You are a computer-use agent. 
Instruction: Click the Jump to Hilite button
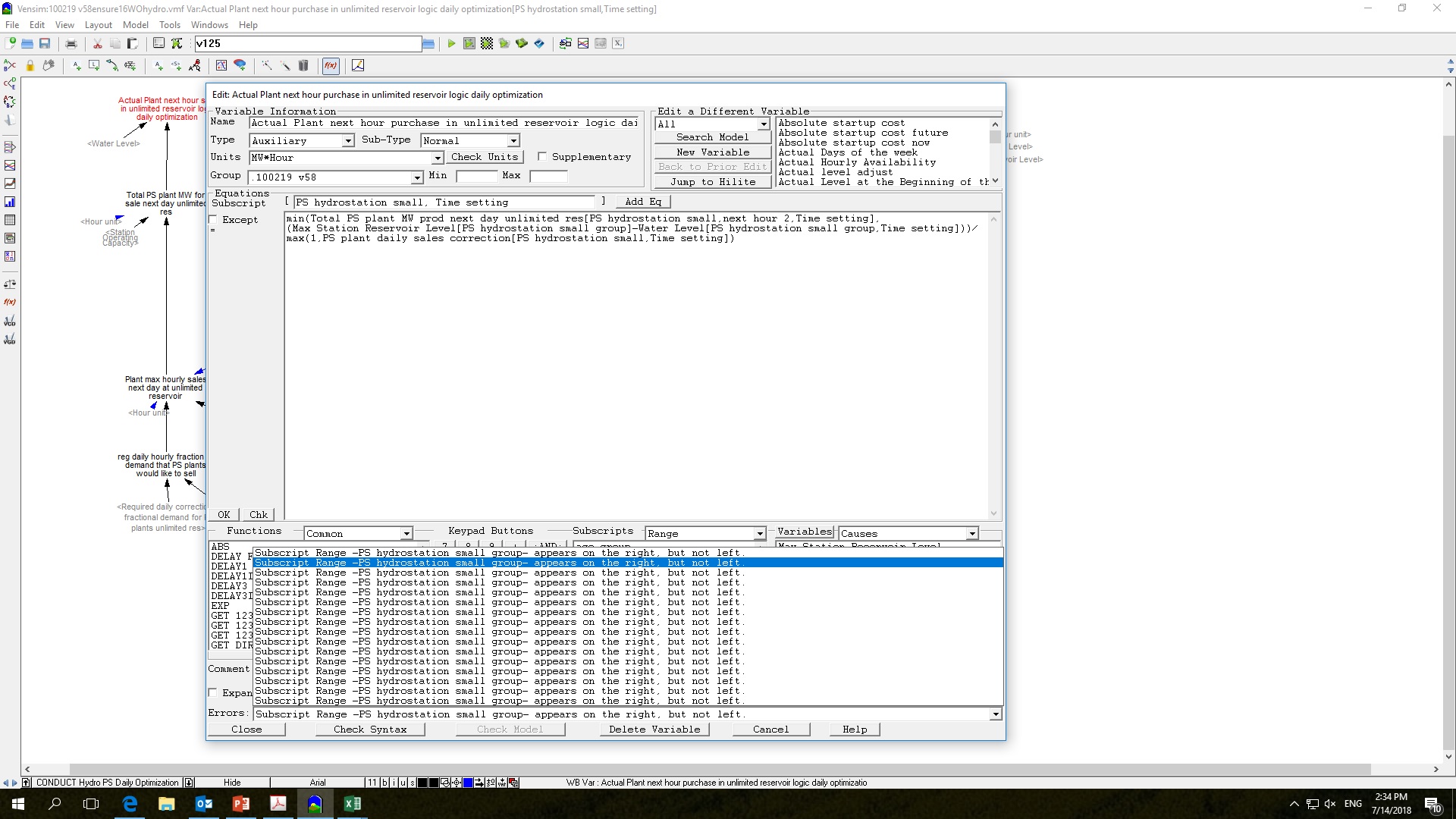click(x=713, y=182)
